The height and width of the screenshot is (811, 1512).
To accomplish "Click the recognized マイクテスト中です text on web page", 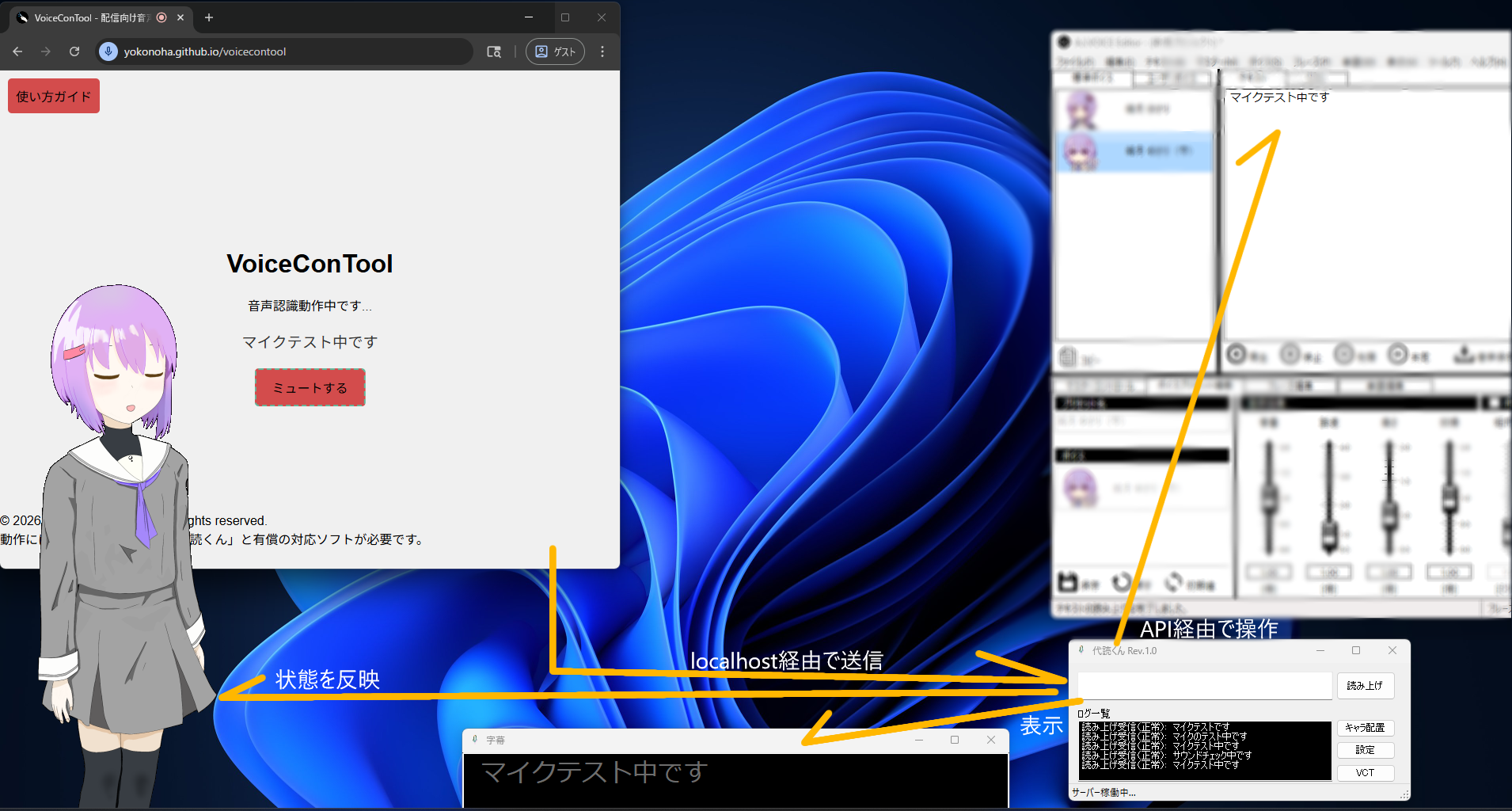I will point(310,342).
